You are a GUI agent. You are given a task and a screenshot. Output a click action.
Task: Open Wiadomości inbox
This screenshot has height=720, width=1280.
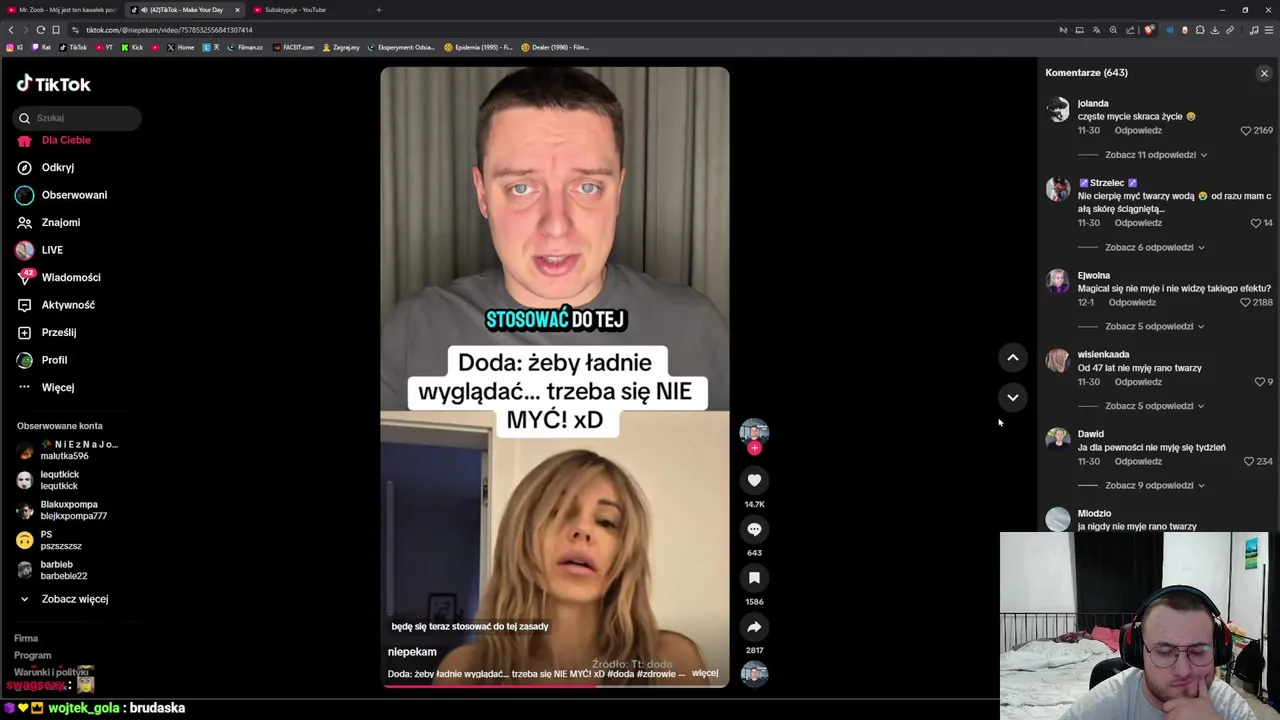point(59,278)
